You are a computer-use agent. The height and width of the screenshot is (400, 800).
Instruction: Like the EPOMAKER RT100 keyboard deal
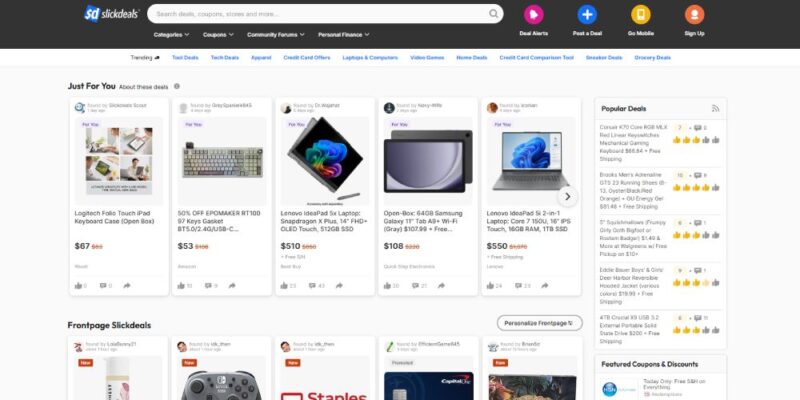pyautogui.click(x=181, y=286)
